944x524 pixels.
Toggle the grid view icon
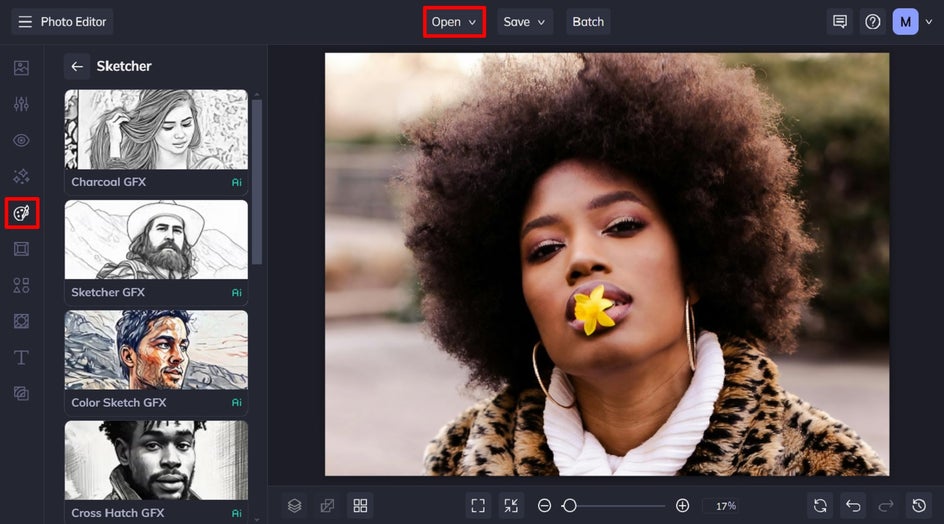360,505
